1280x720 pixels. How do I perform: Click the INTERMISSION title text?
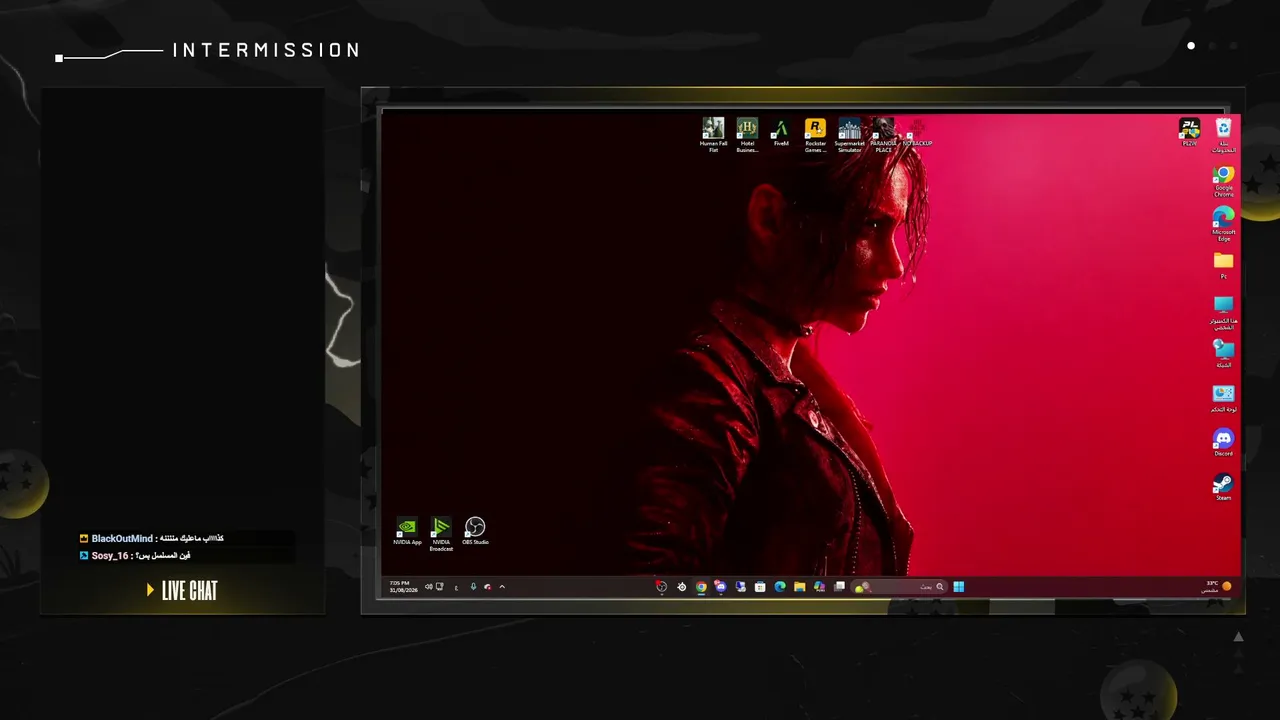(x=266, y=50)
